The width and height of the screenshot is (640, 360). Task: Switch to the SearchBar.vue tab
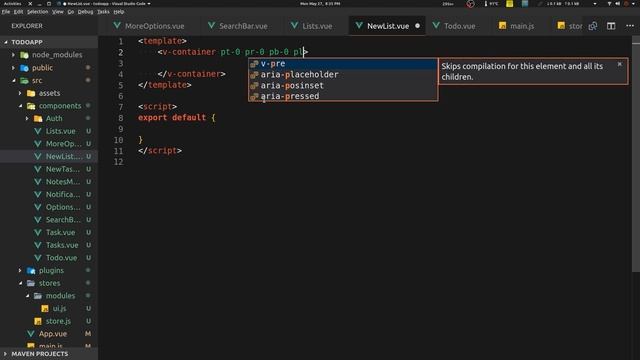(238, 26)
